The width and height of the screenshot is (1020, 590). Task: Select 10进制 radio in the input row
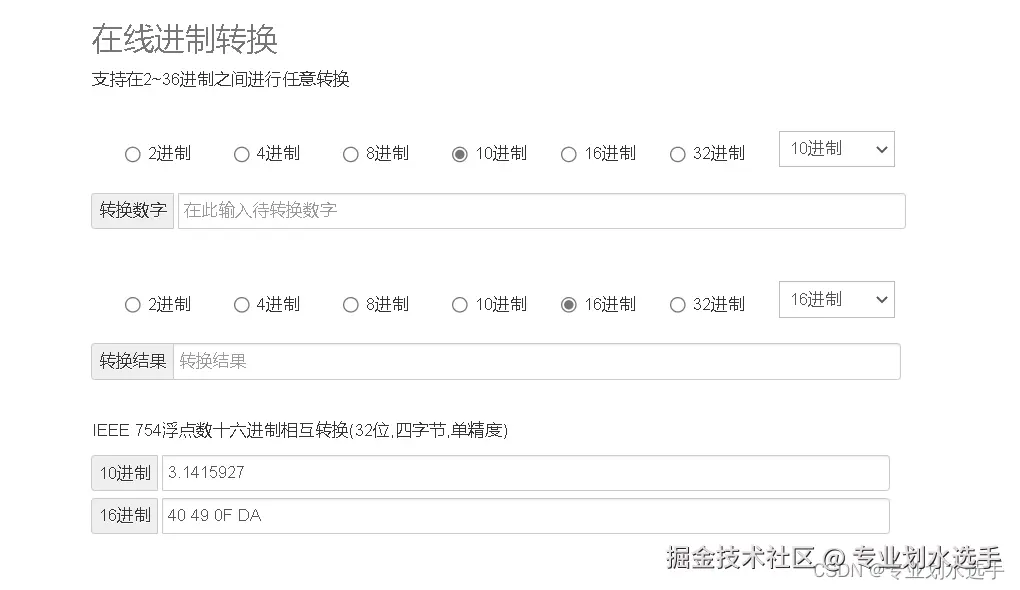460,154
